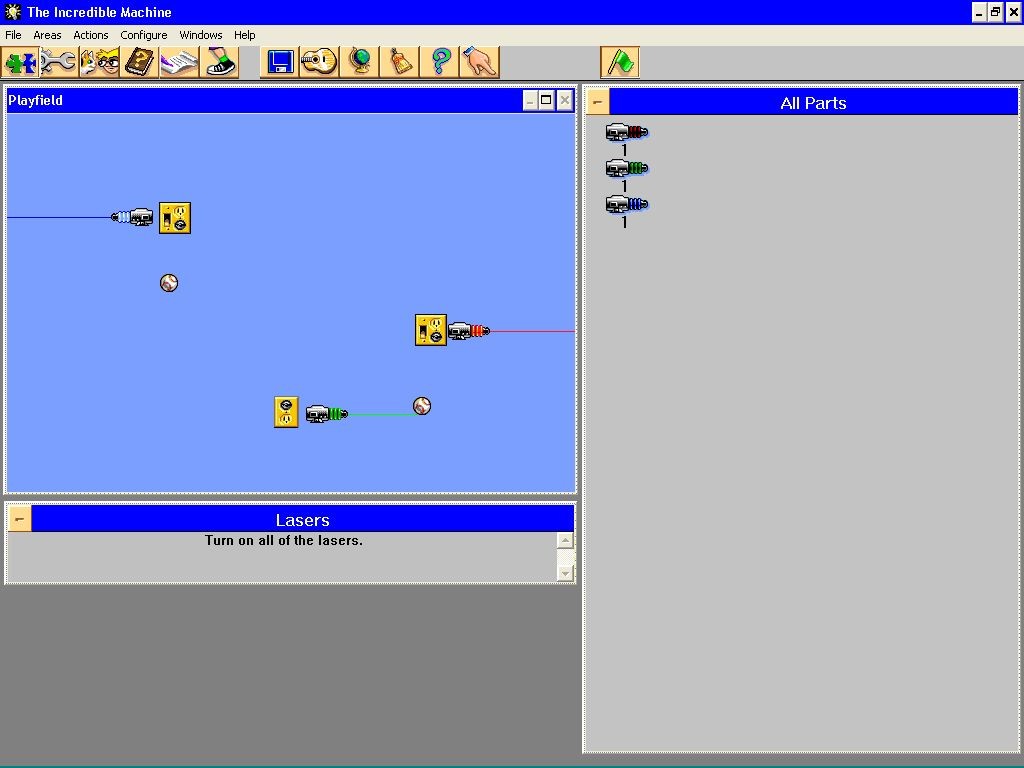Open the Help menu
Viewport: 1024px width, 768px height.
pos(244,35)
